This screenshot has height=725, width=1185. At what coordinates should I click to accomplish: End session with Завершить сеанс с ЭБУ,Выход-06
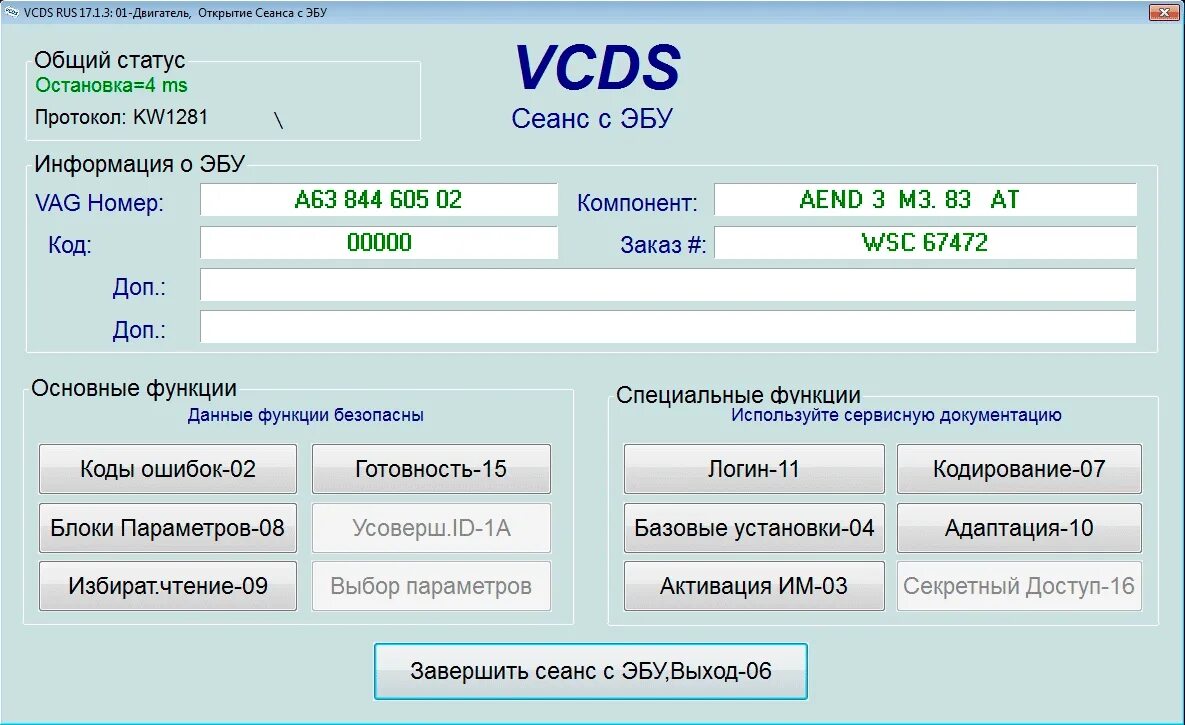pos(591,671)
